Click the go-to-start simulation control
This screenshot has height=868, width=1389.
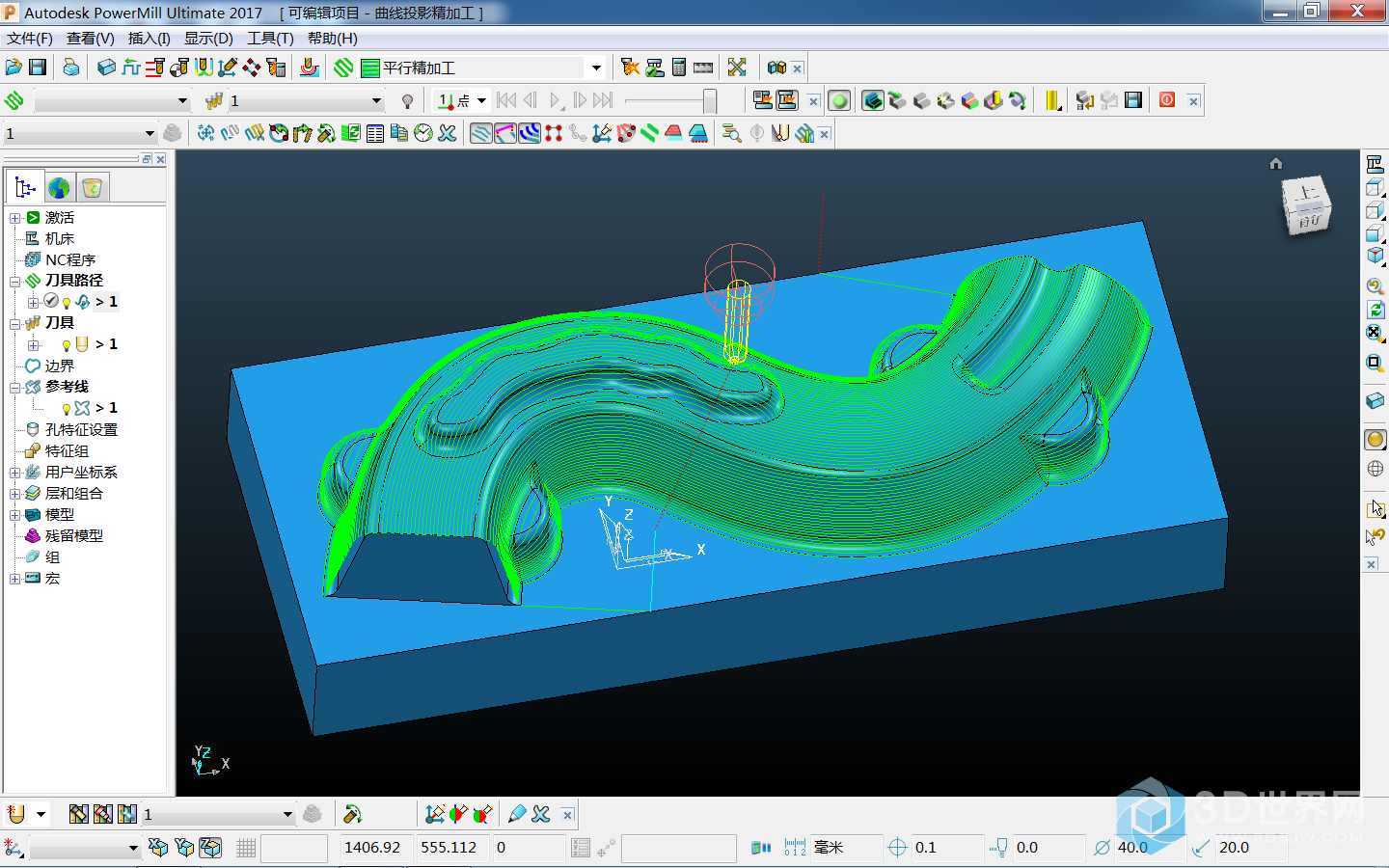(x=506, y=100)
